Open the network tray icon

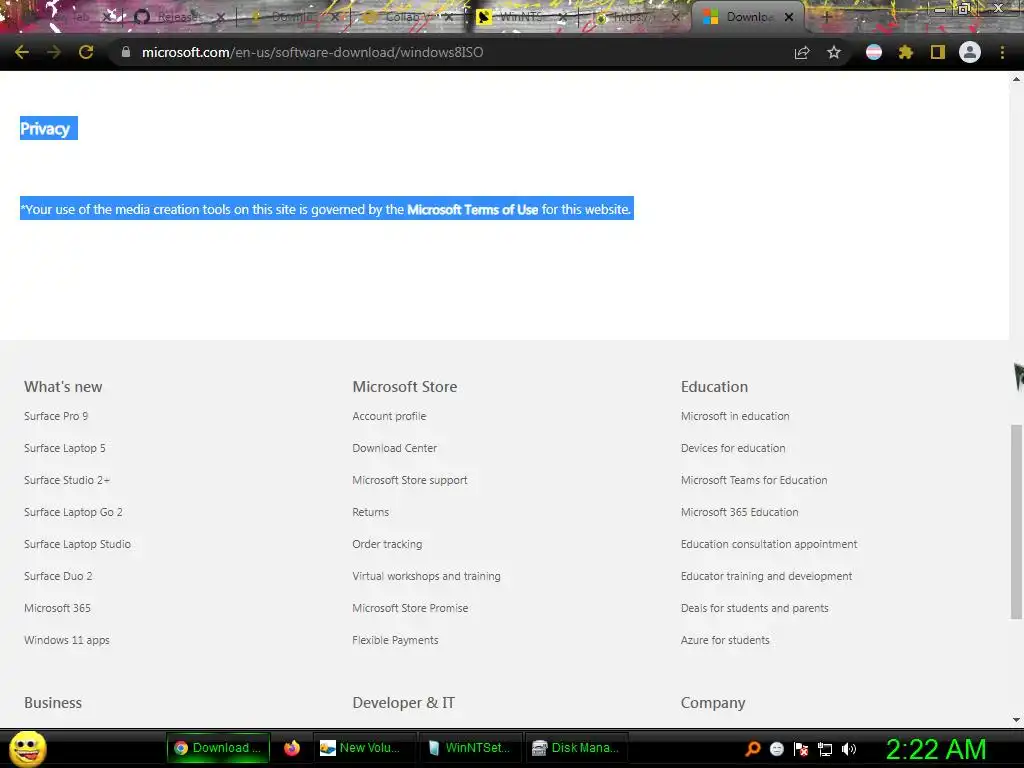click(x=825, y=748)
